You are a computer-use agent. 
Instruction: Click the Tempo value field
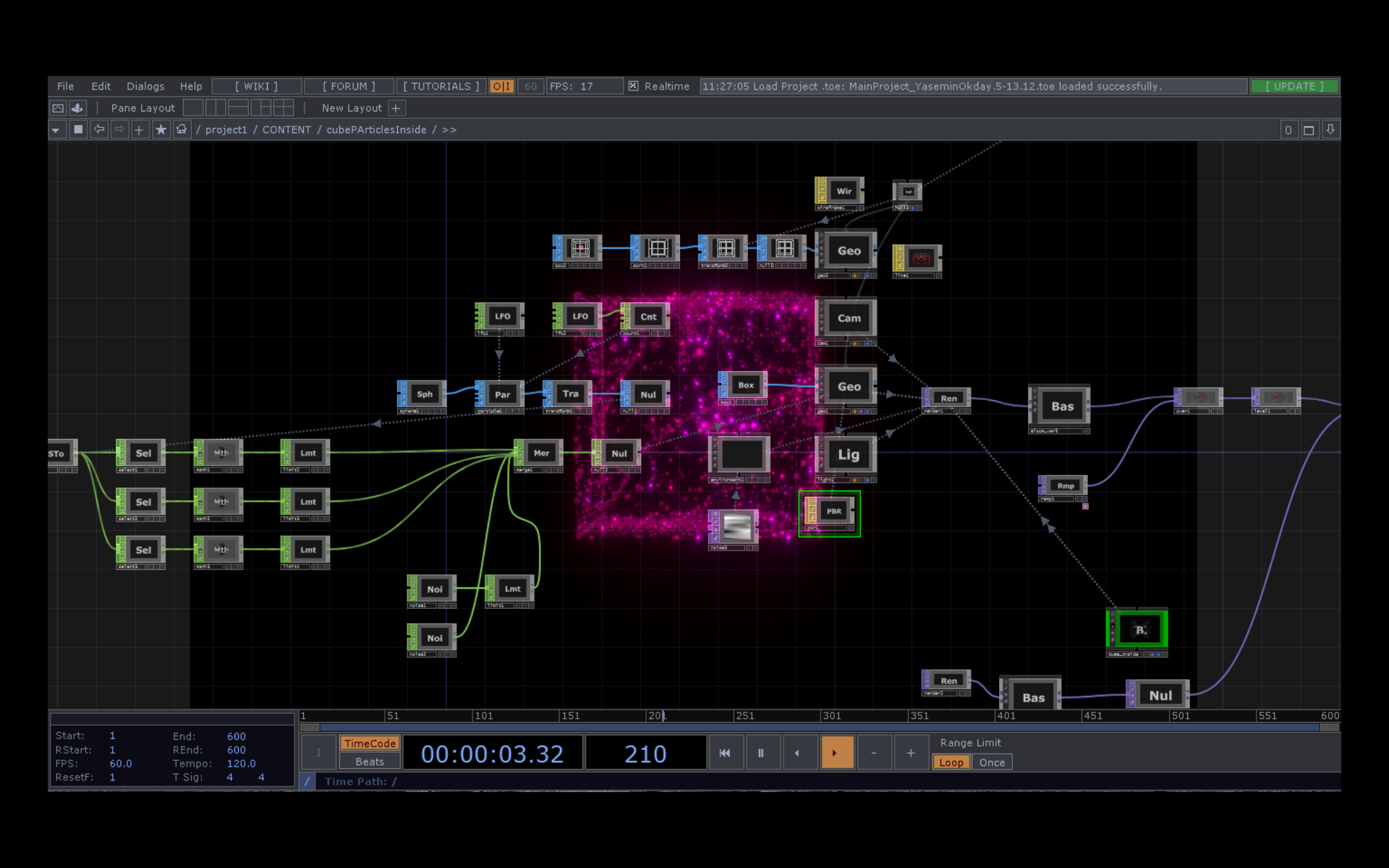[x=241, y=763]
